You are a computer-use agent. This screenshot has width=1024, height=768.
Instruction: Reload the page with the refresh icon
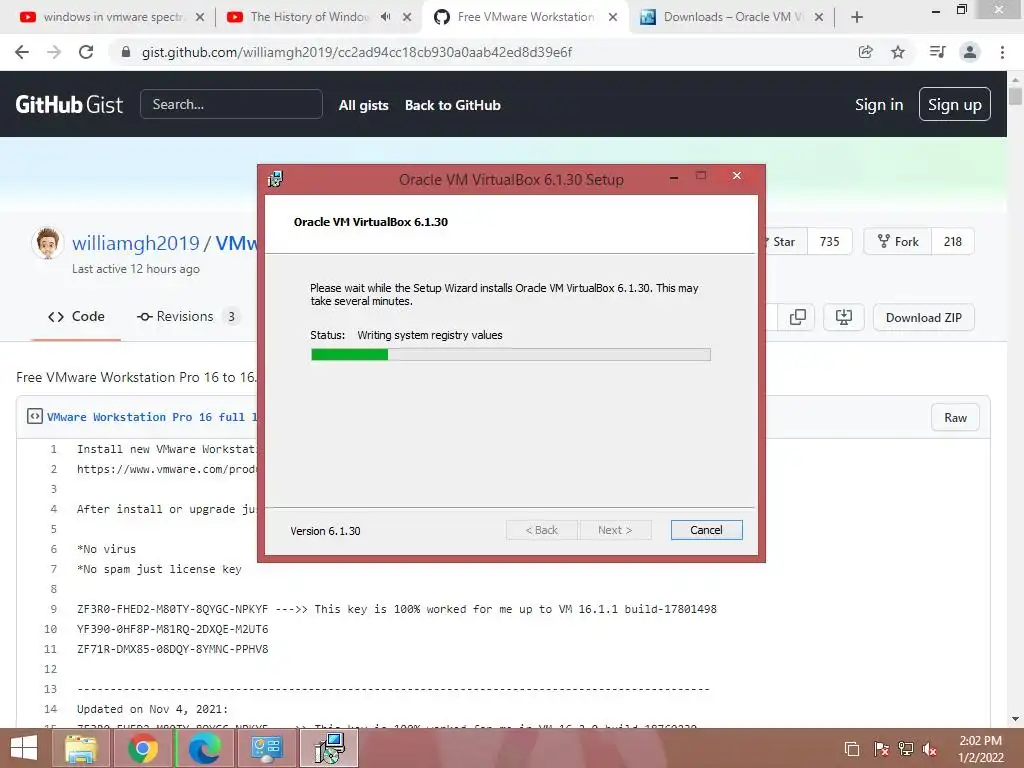click(x=86, y=52)
